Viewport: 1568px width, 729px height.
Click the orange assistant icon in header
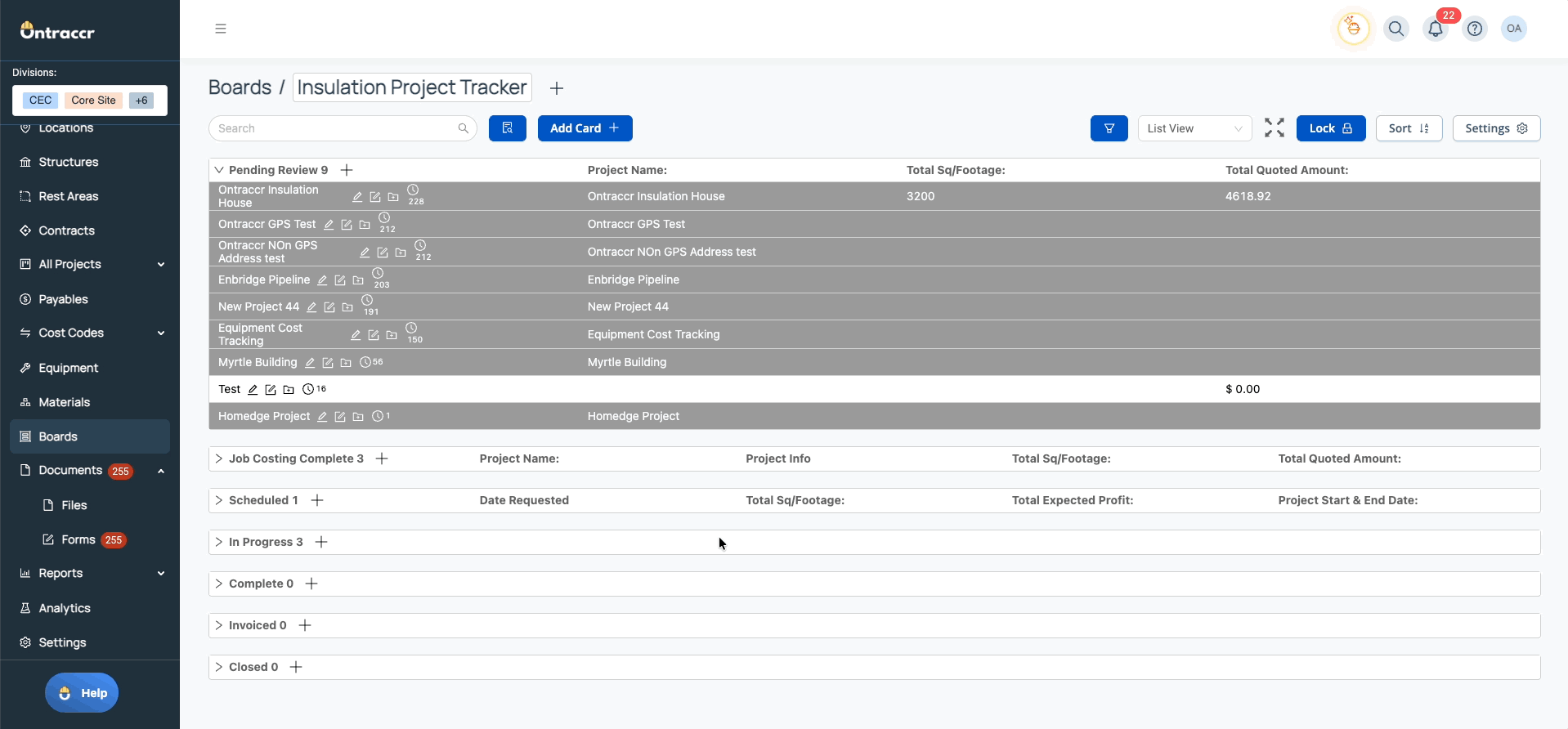pyautogui.click(x=1354, y=29)
